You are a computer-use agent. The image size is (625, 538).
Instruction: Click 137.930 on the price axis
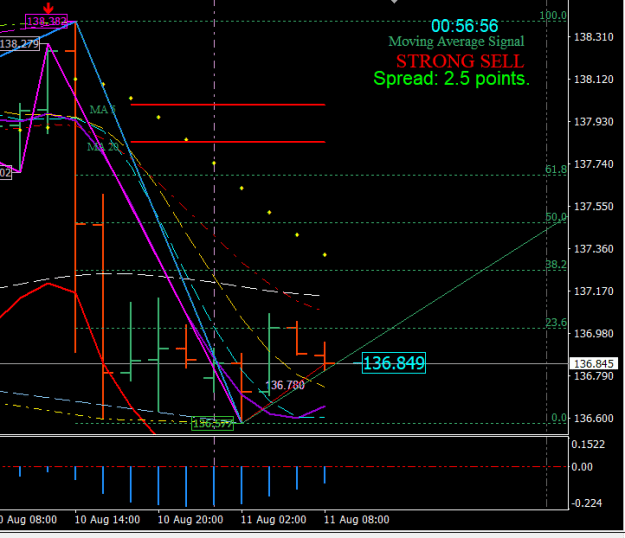tap(593, 122)
